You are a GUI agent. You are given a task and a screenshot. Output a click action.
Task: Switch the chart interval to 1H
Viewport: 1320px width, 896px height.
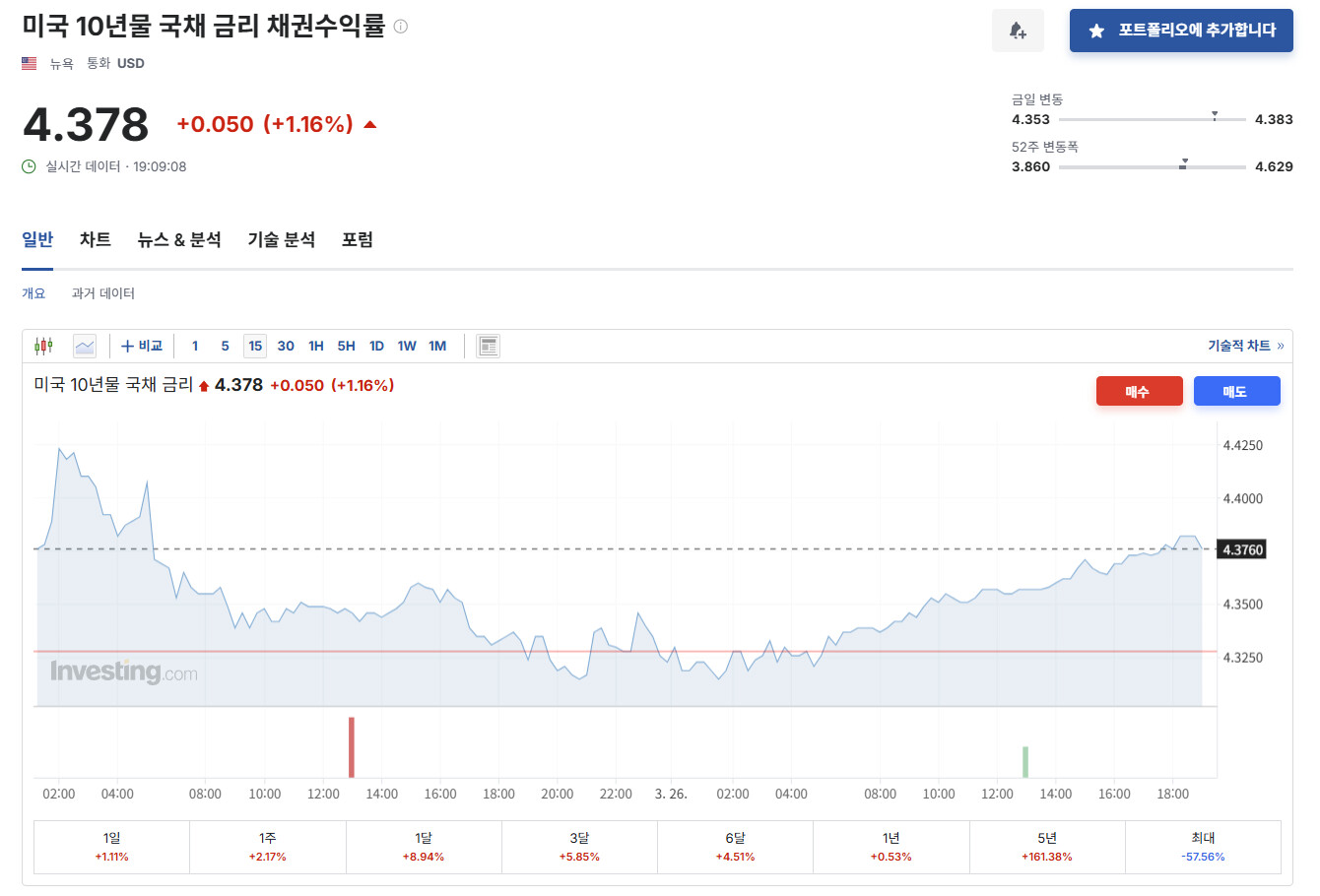coord(316,346)
